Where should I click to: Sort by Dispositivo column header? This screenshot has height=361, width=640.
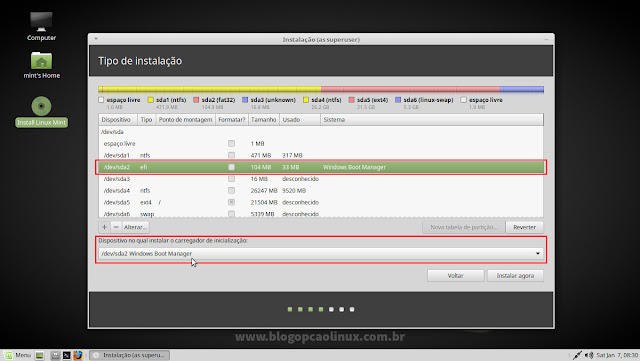118,120
